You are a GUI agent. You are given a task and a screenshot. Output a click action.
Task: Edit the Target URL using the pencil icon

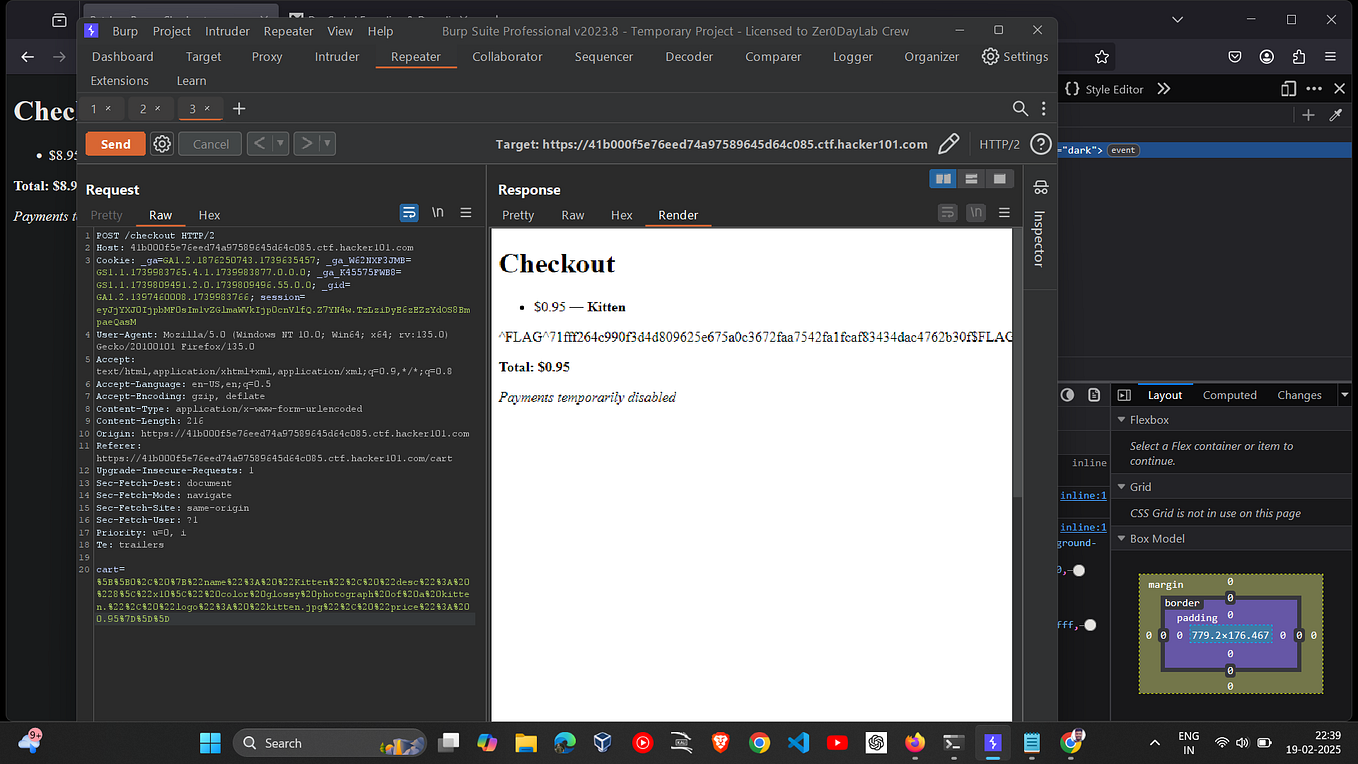[948, 144]
